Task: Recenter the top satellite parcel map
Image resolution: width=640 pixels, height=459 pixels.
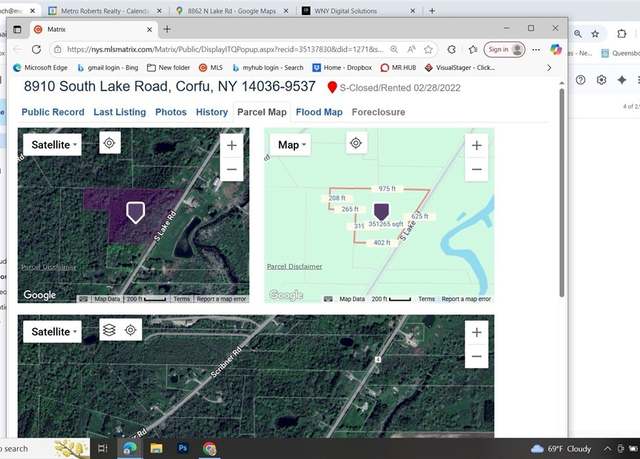Action: click(x=109, y=143)
